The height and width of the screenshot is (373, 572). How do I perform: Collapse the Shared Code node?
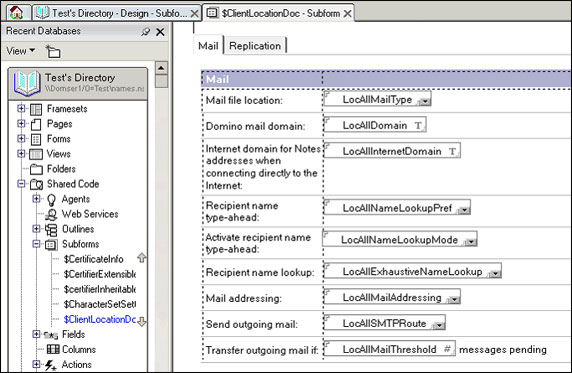21,183
